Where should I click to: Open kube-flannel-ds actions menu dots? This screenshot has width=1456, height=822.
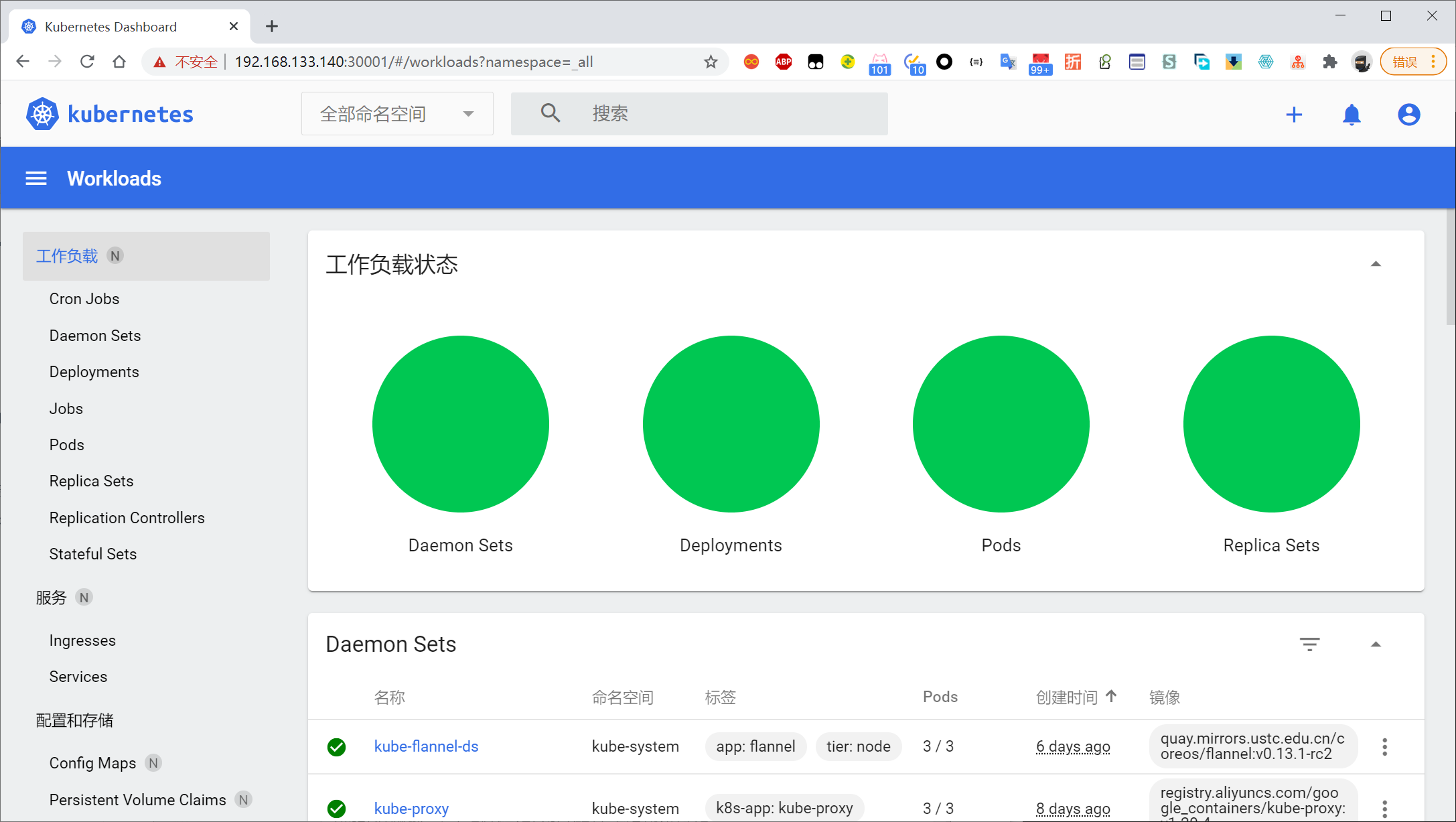(1384, 746)
